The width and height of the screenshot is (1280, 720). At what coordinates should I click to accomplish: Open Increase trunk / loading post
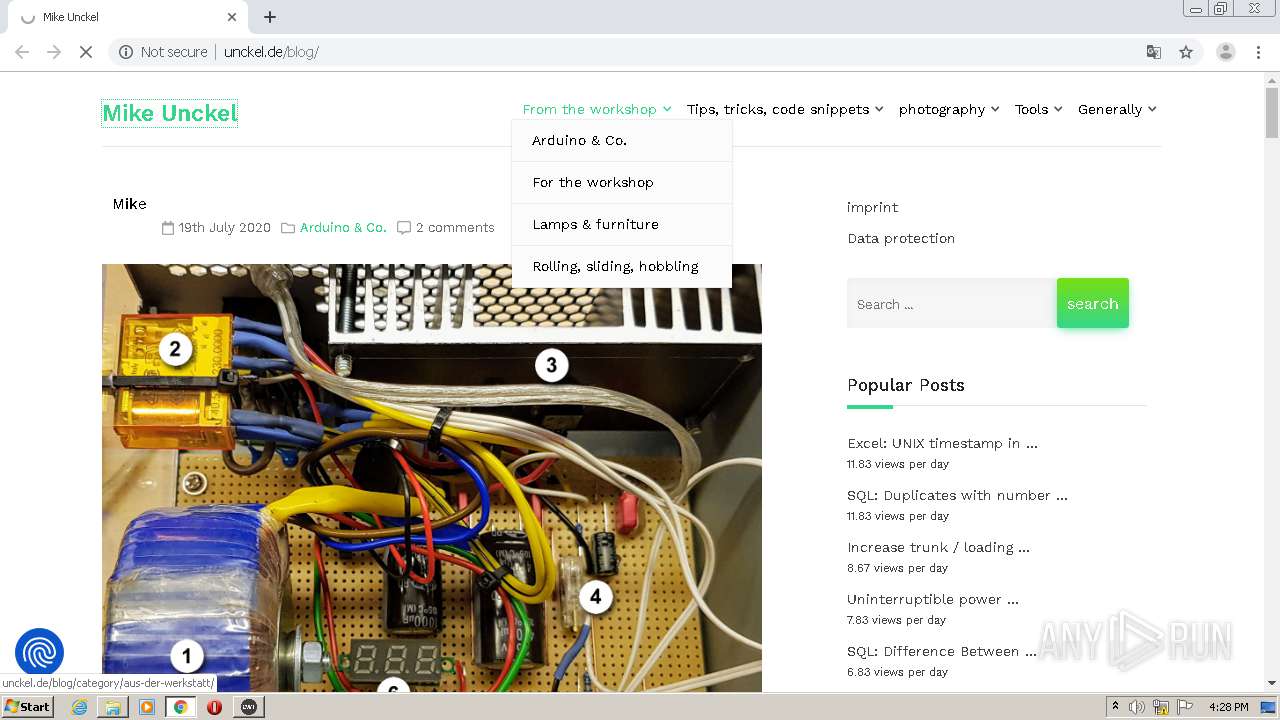click(x=938, y=547)
